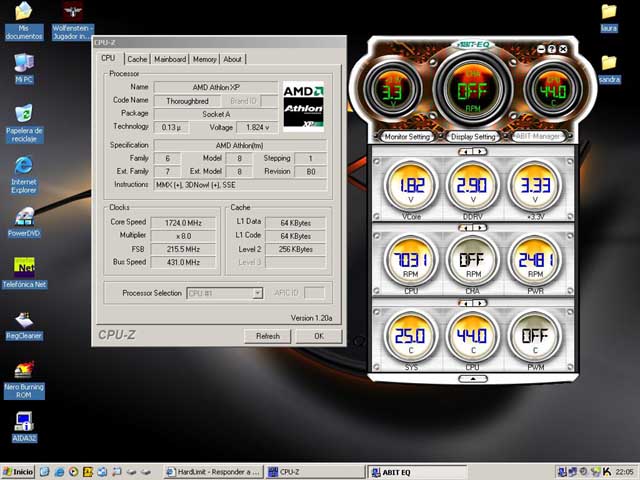The image size is (640, 480).
Task: Open Papelera de reciclaje icon
Action: tap(23, 114)
